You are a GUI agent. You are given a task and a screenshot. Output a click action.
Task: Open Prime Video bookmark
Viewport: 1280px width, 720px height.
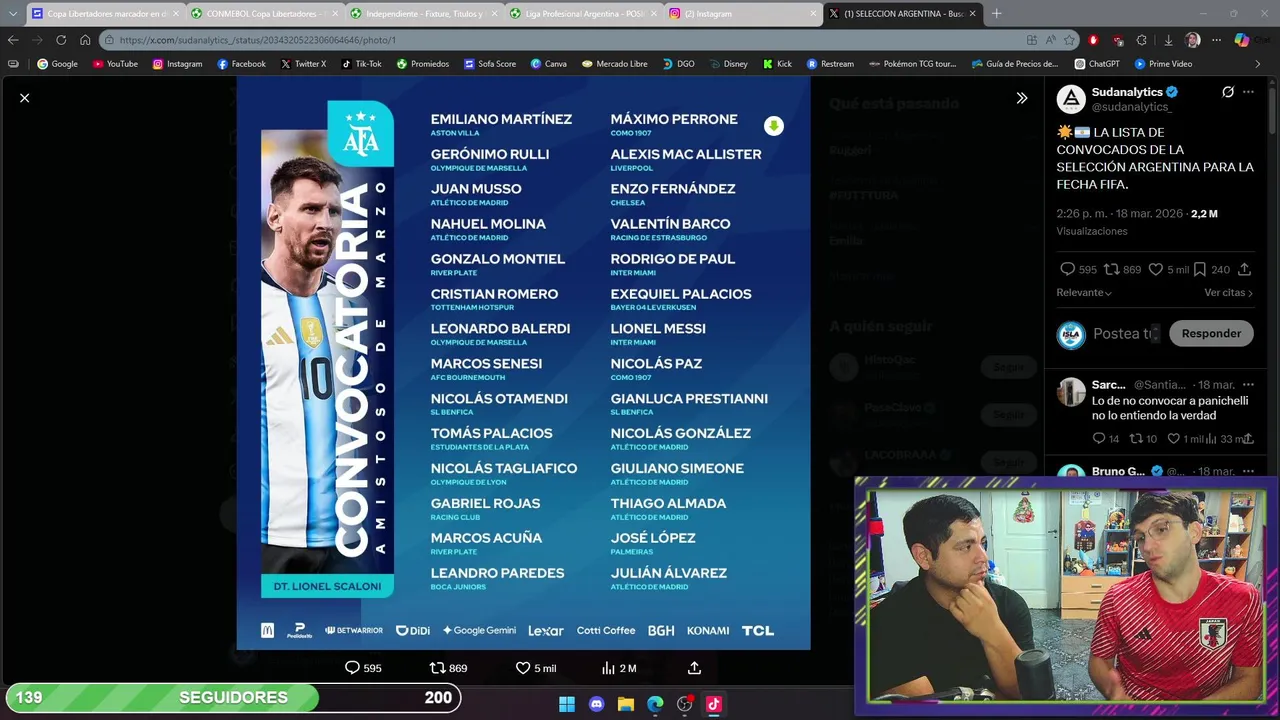click(x=1163, y=64)
